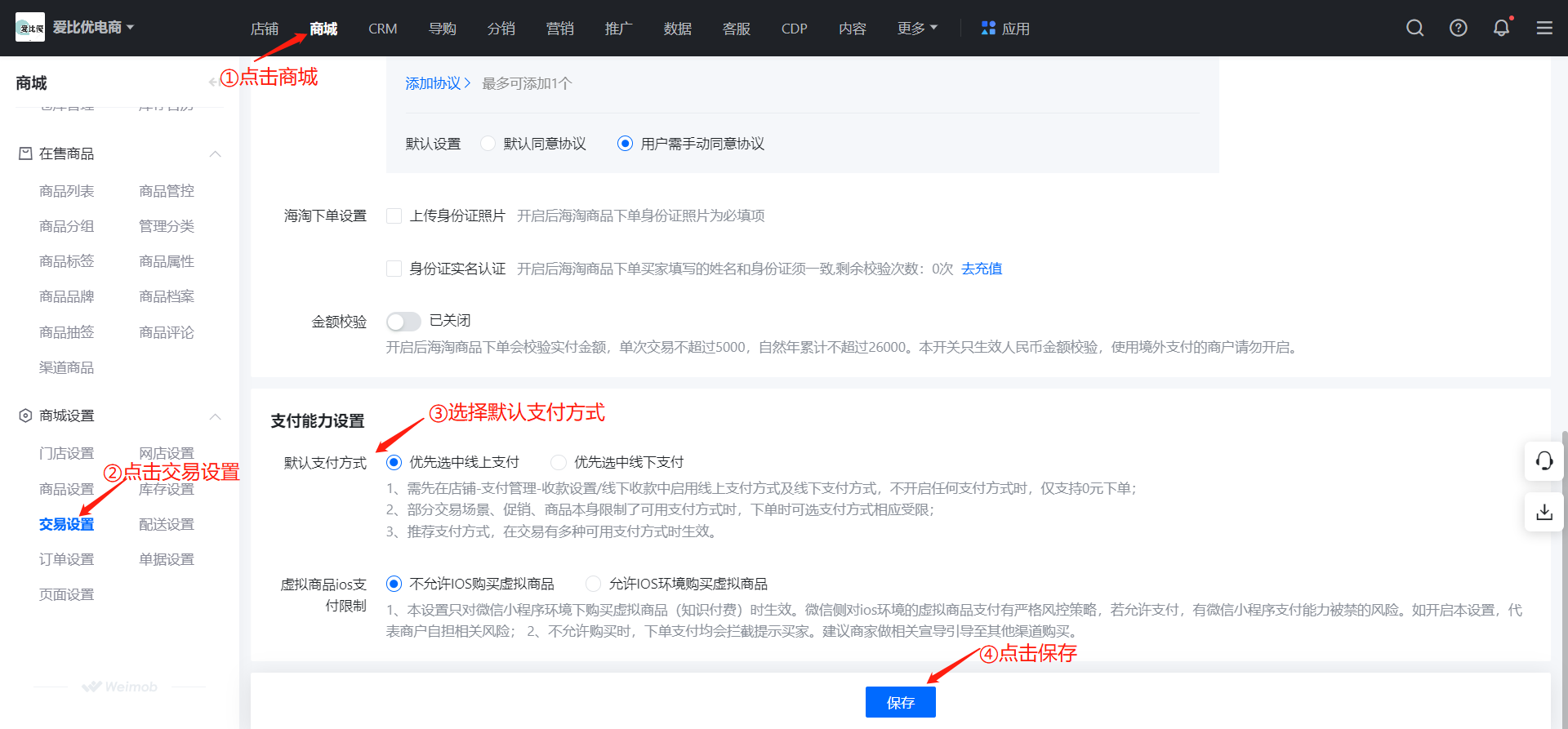This screenshot has width=1568, height=729.
Task: Open the customer service headset icon
Action: pos(1543,462)
